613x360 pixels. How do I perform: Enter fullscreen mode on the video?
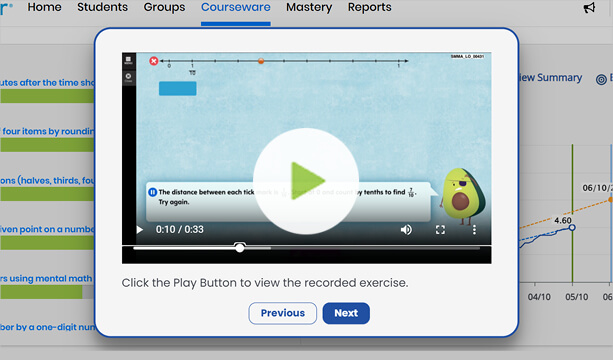click(440, 230)
